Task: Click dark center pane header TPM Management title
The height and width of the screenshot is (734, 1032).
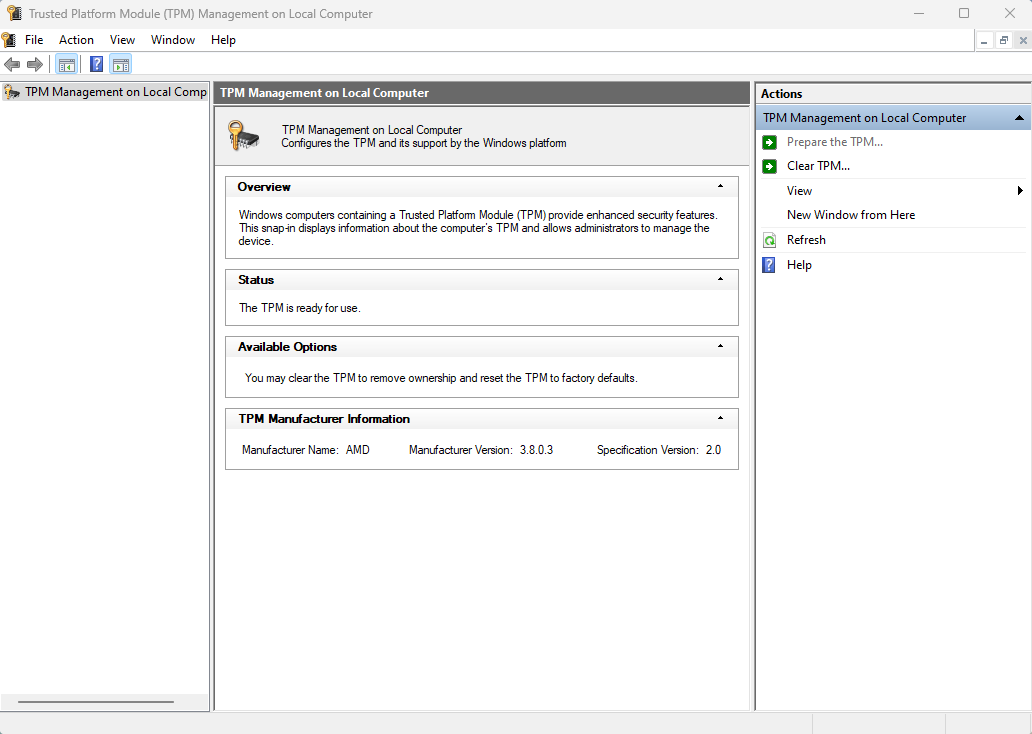Action: (324, 93)
